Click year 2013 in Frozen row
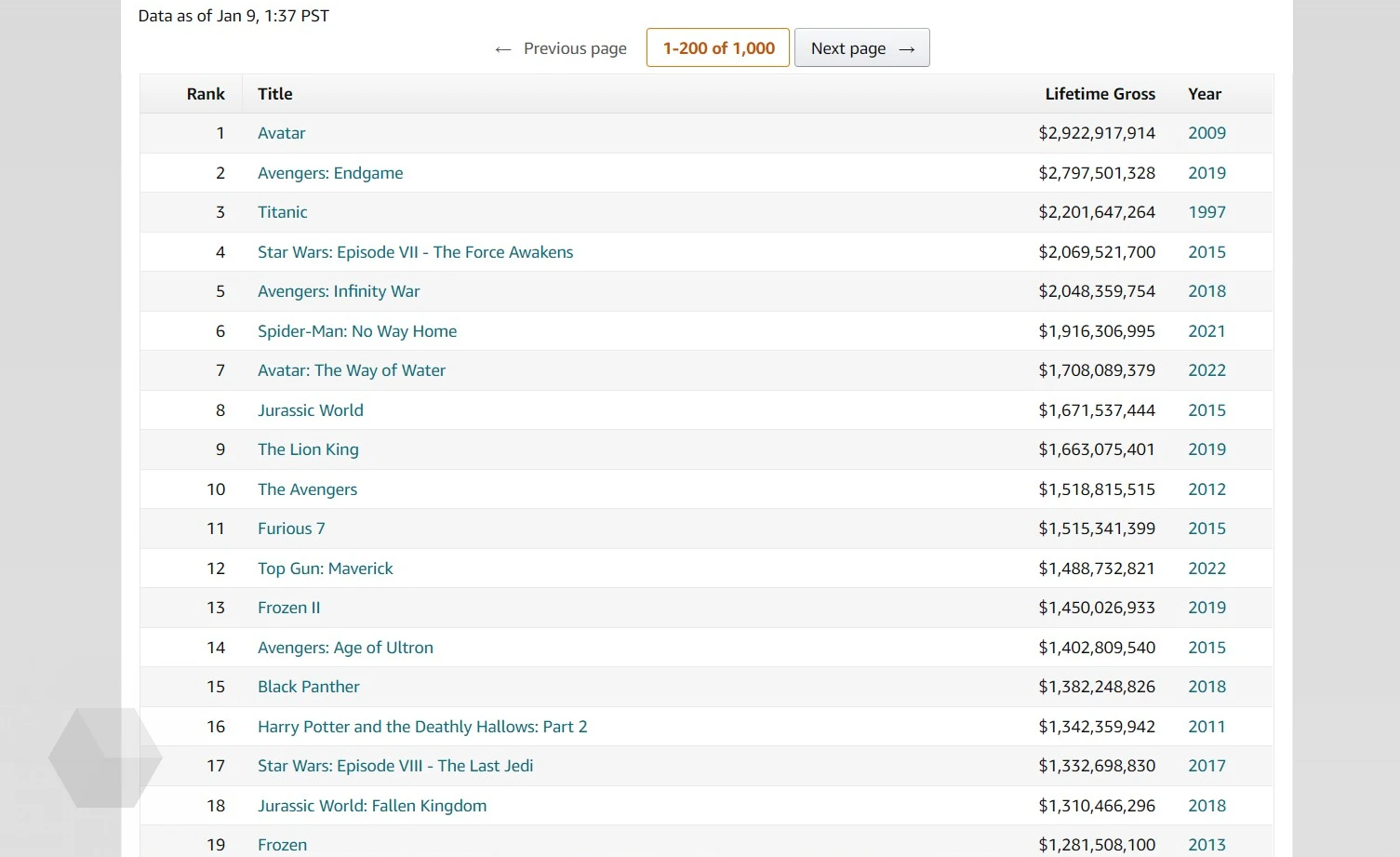The image size is (1400, 857). [x=1207, y=845]
